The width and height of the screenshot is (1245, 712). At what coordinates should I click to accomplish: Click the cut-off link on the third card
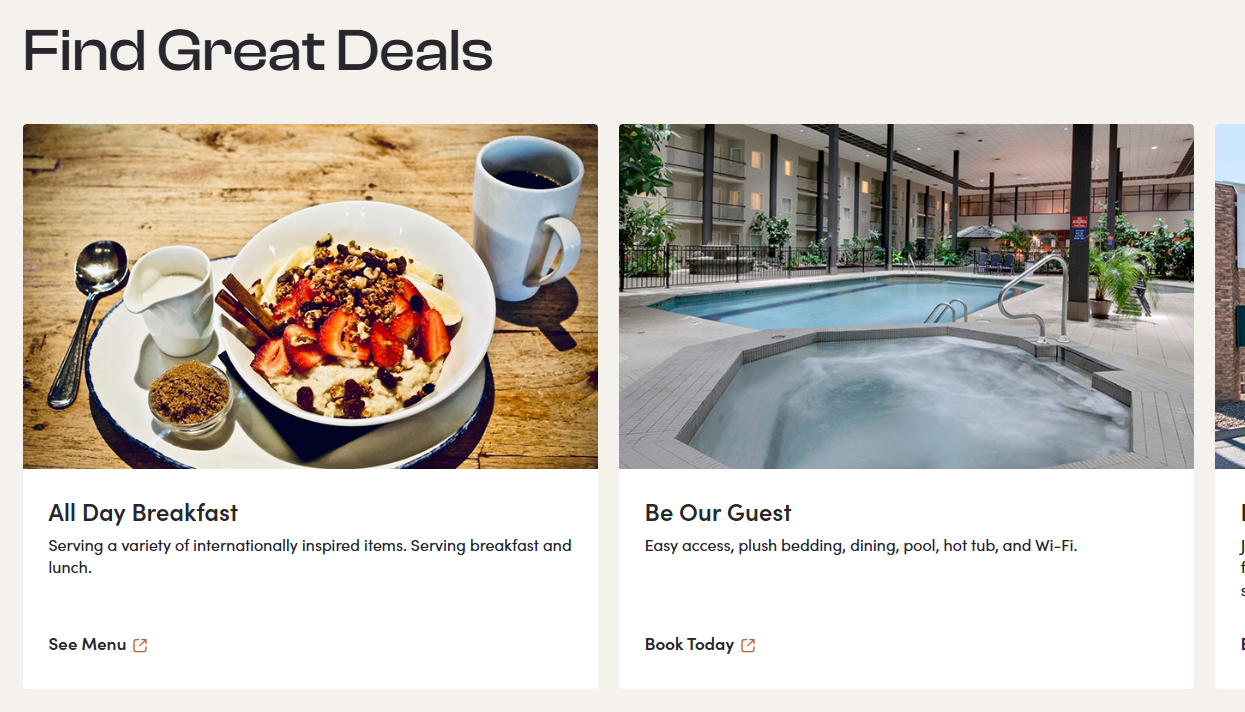(1243, 645)
